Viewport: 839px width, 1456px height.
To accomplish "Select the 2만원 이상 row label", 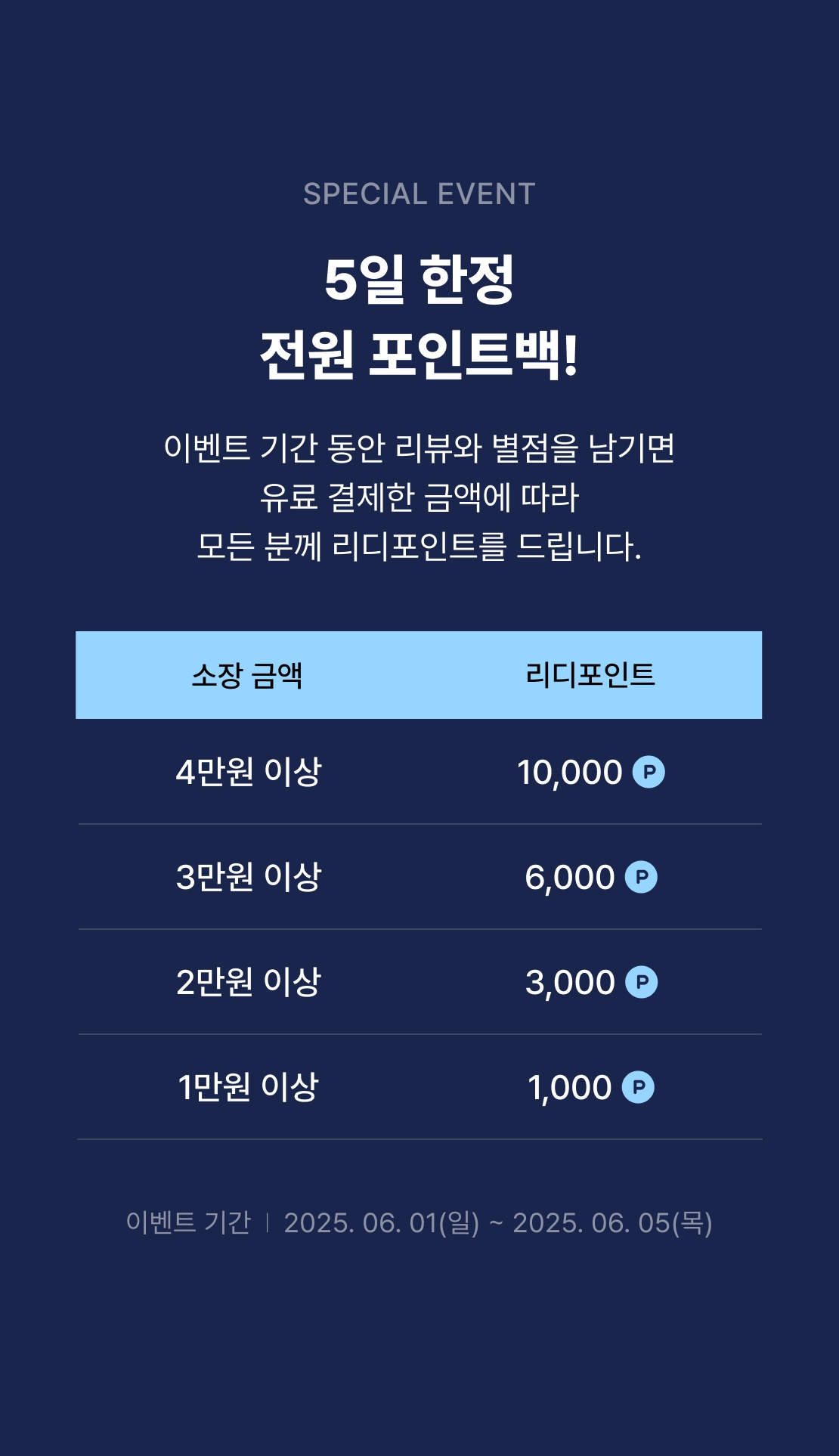I will coord(249,982).
